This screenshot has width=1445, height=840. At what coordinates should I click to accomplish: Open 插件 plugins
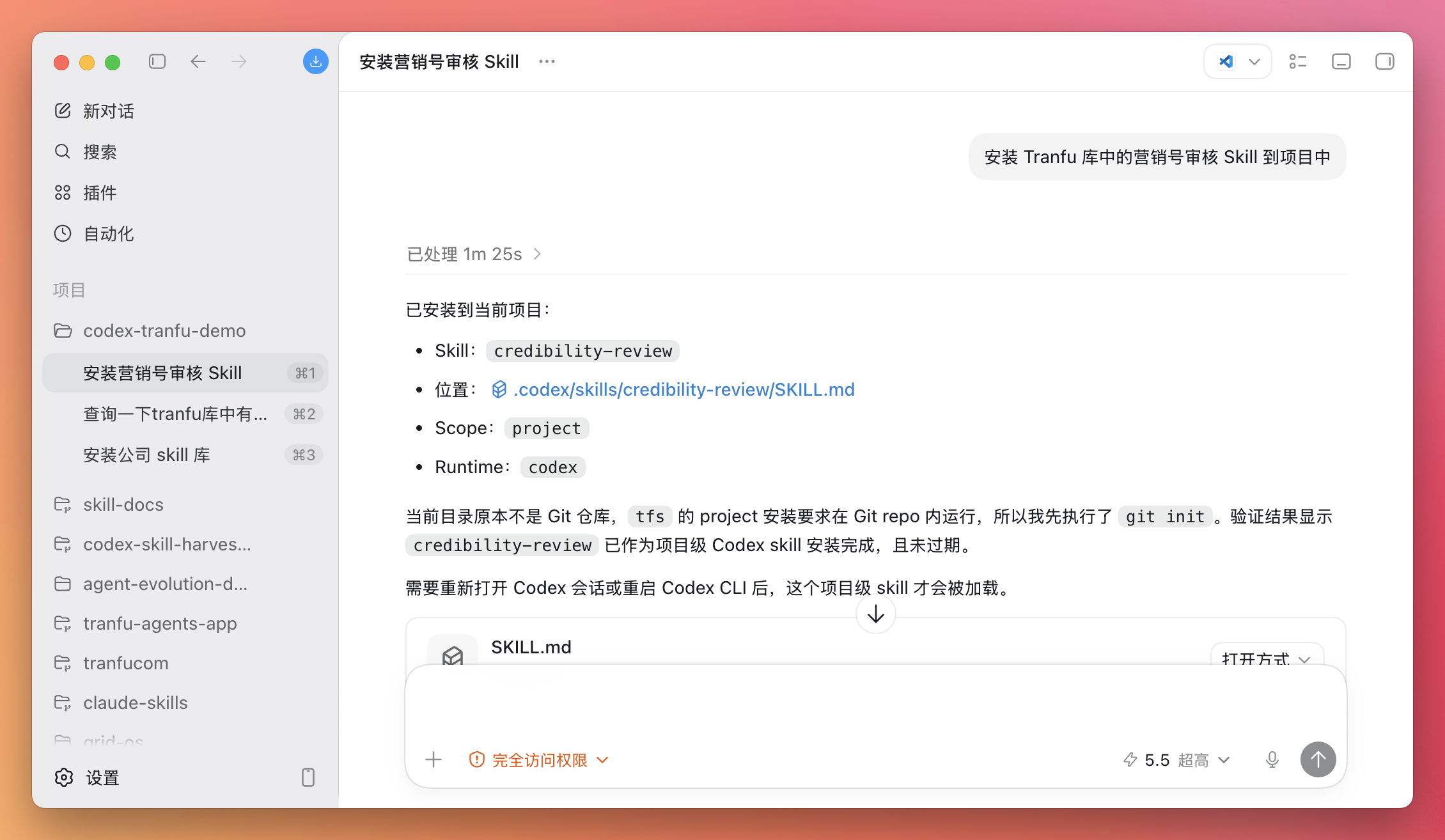[185, 192]
